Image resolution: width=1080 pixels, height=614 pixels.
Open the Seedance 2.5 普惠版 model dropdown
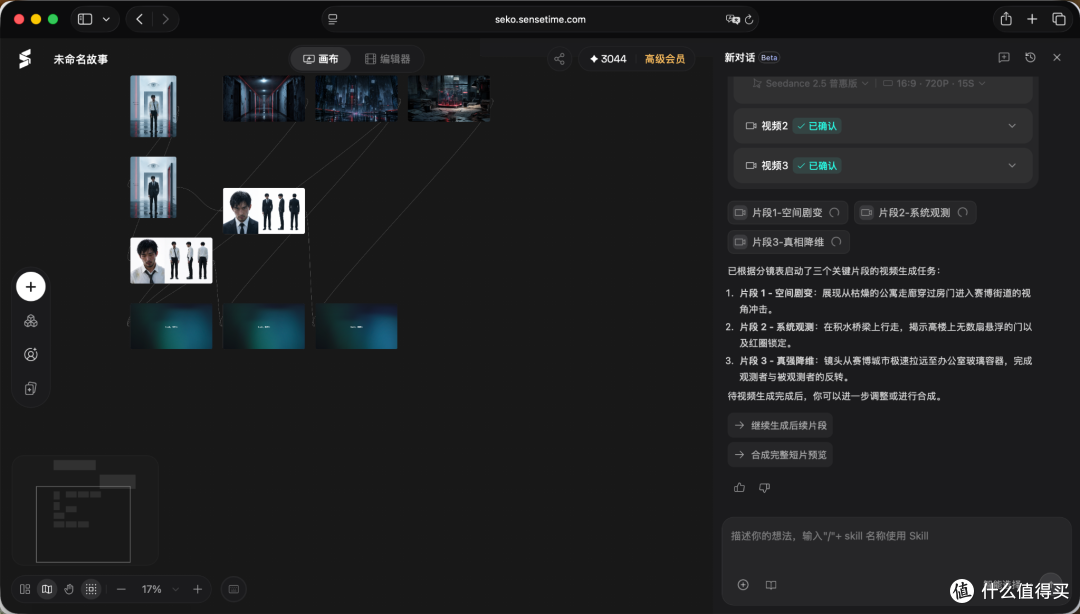point(811,83)
